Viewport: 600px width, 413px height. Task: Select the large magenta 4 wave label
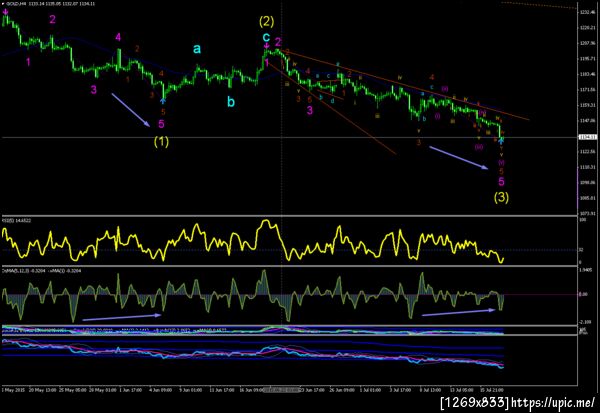pyautogui.click(x=118, y=37)
